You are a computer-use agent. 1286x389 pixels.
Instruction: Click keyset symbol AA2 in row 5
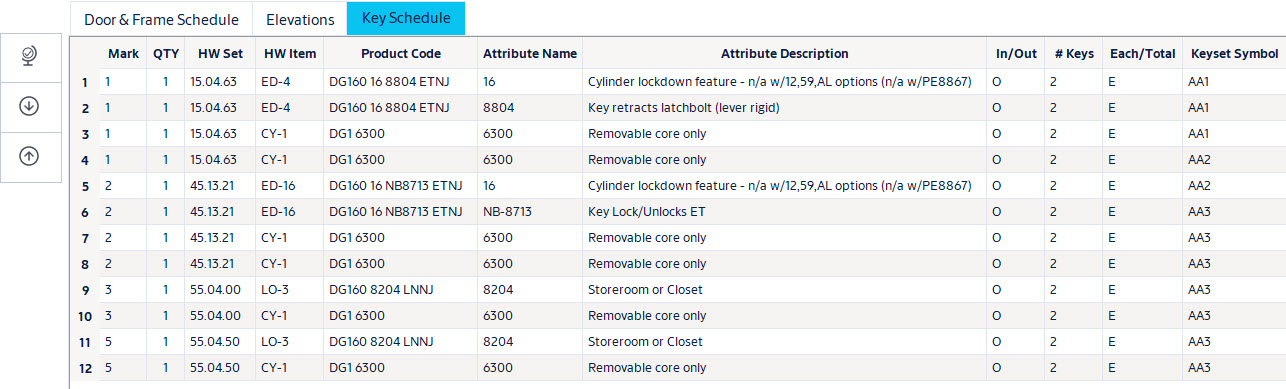[x=1200, y=186]
